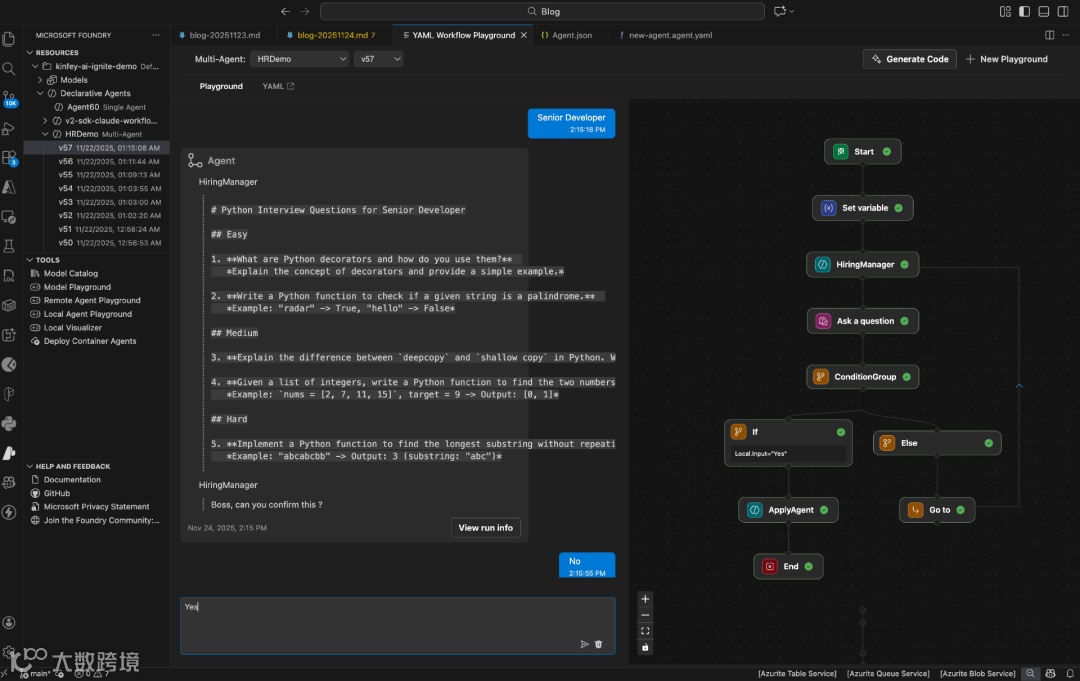Open the Remote Explorer activity icon
The height and width of the screenshot is (681, 1080).
click(x=9, y=217)
